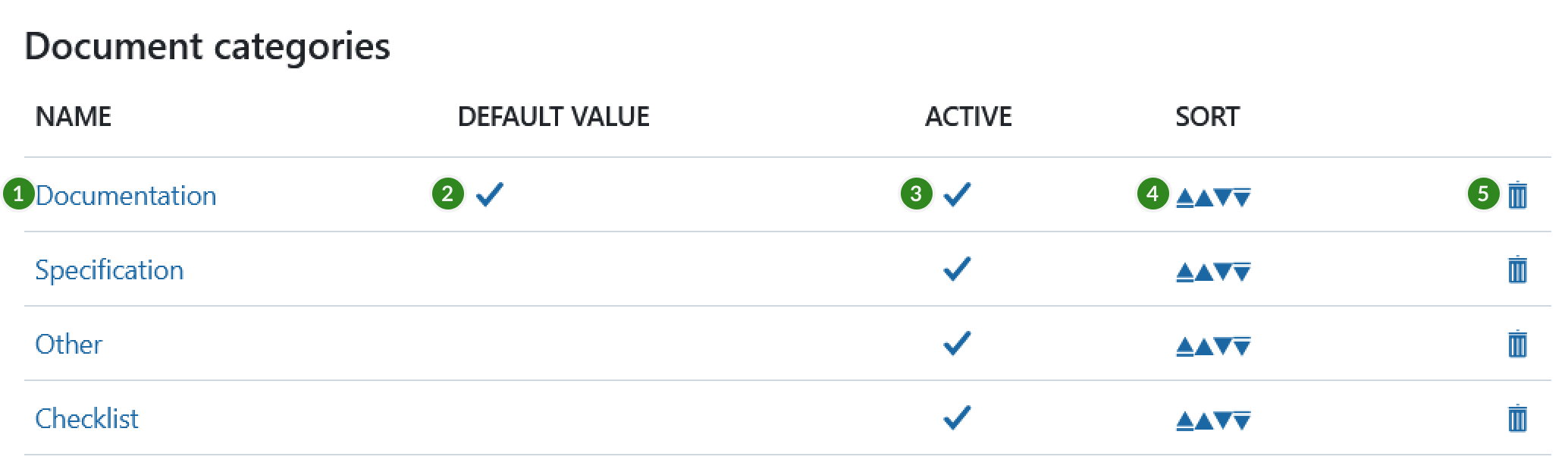The width and height of the screenshot is (1568, 463).
Task: Delete the Documentation category
Action: (1517, 196)
